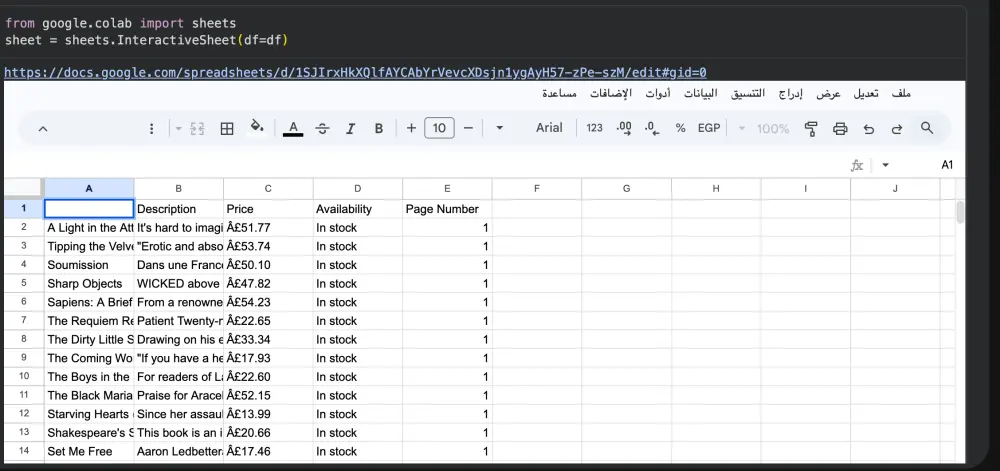This screenshot has width=1000, height=471.
Task: Select the price cell Â£54.23
Action: coord(268,302)
